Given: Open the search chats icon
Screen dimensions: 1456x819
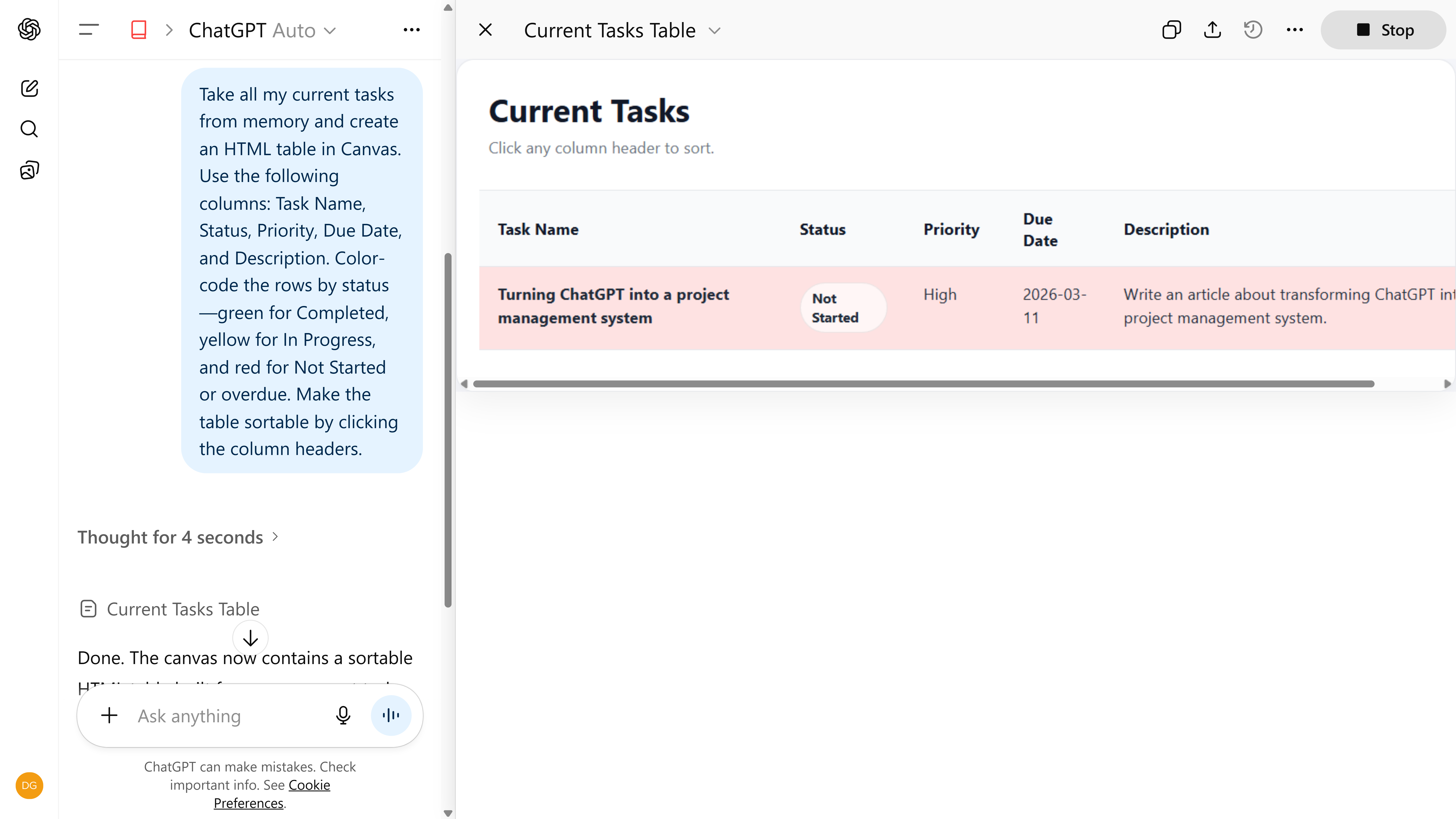Looking at the screenshot, I should [29, 129].
